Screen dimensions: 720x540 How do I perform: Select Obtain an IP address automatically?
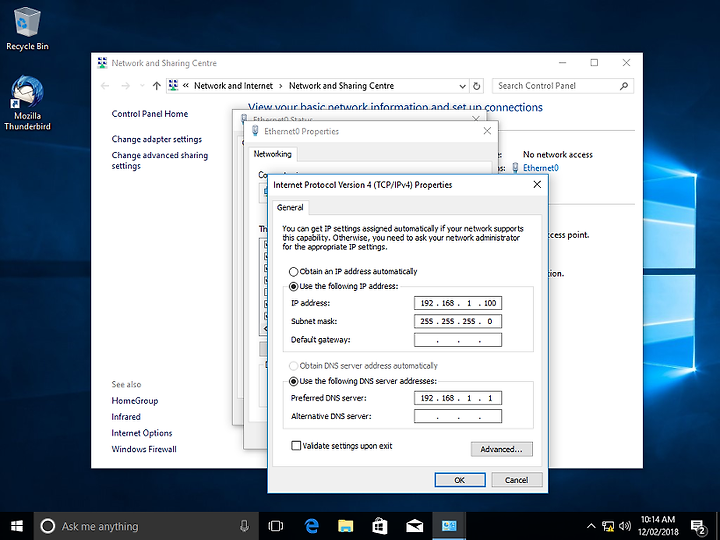pos(353,271)
